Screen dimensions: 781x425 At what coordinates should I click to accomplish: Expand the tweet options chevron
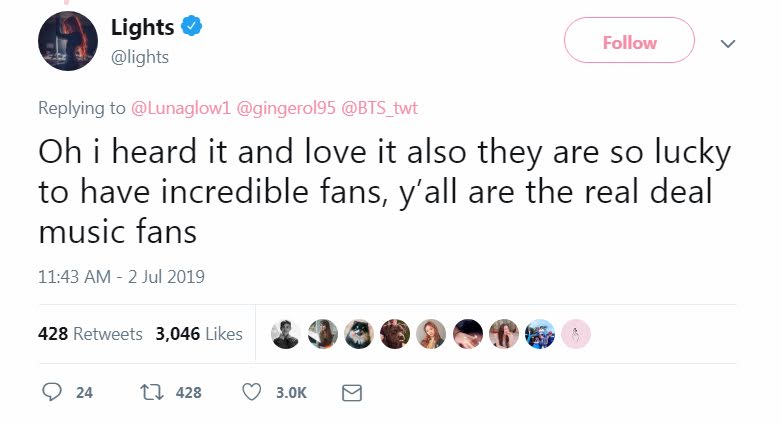pyautogui.click(x=728, y=44)
